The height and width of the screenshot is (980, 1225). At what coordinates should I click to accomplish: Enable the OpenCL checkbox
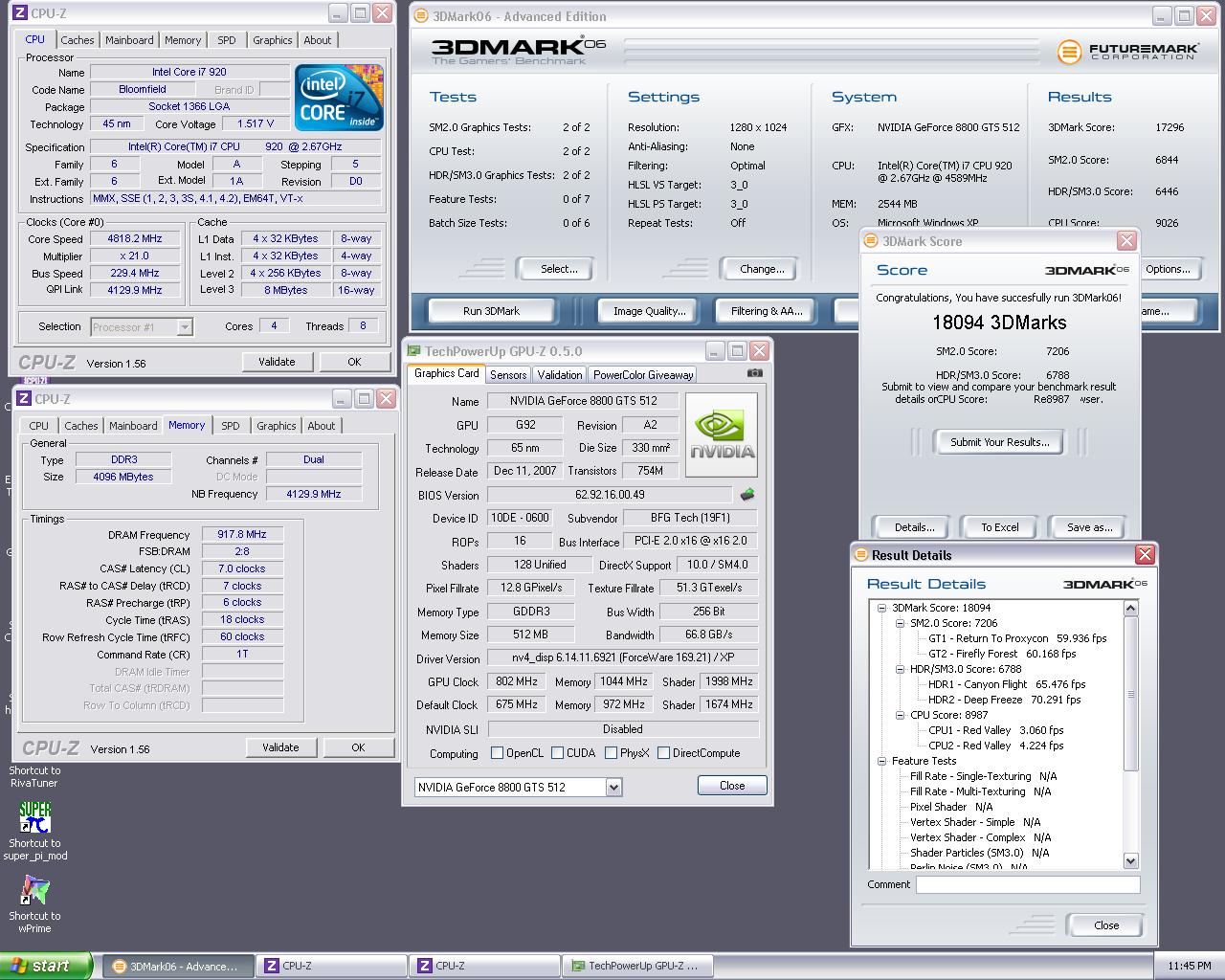pyautogui.click(x=497, y=753)
